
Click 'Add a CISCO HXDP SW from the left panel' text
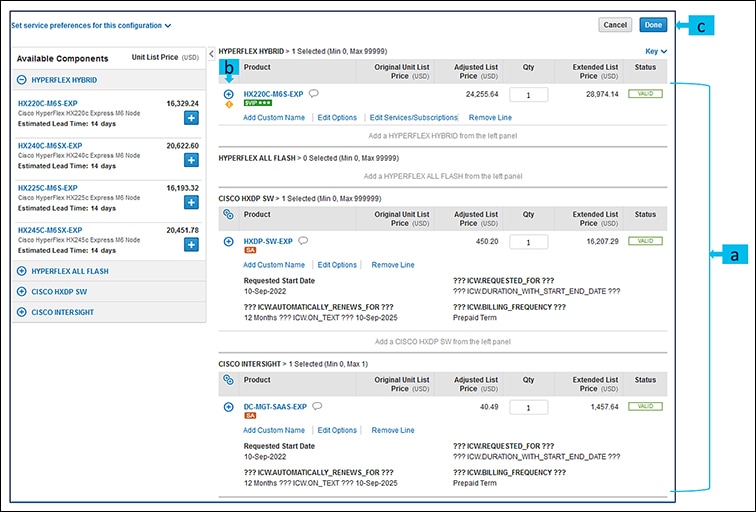tap(443, 341)
